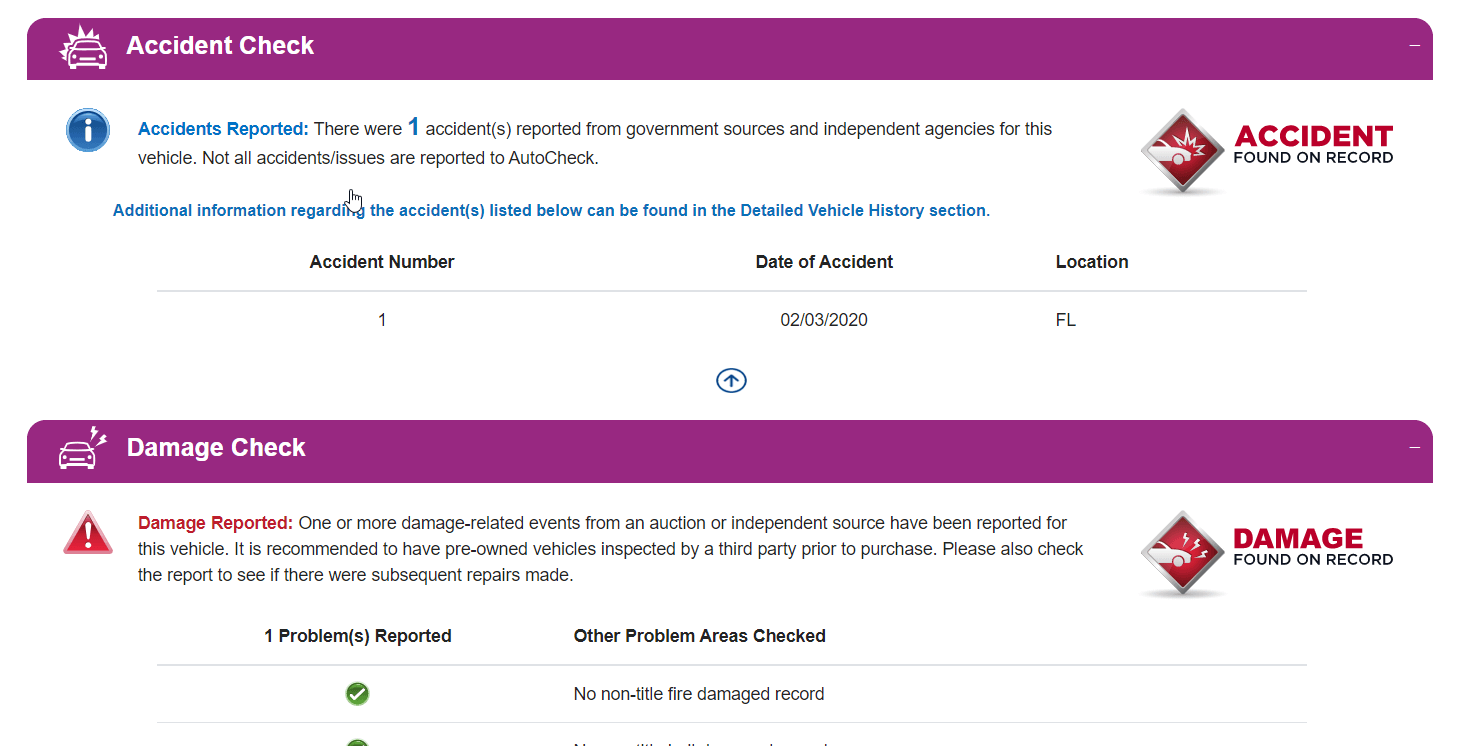The height and width of the screenshot is (746, 1473).
Task: Click the back-to-top arrow circle icon
Action: pyautogui.click(x=731, y=381)
